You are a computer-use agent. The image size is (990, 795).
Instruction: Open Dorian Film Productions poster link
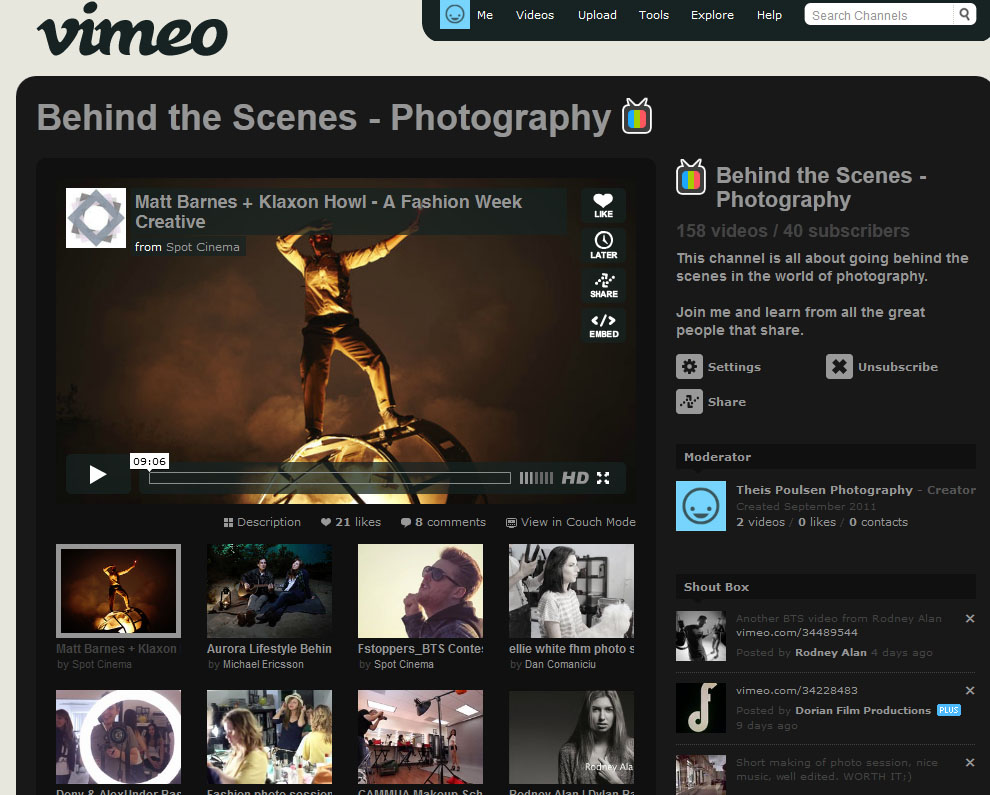click(x=863, y=710)
